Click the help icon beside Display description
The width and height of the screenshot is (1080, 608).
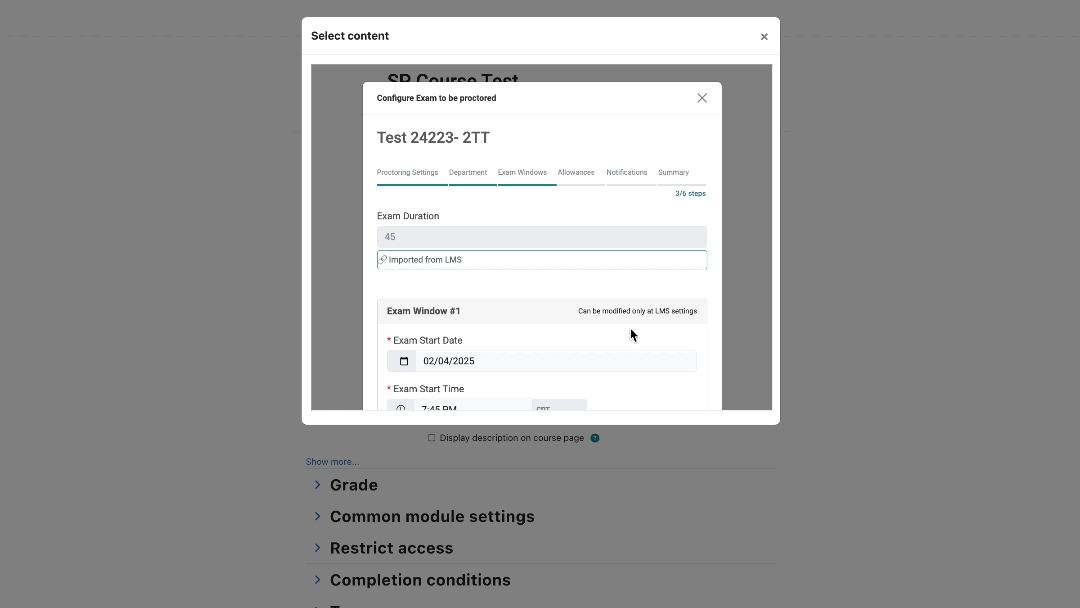595,438
